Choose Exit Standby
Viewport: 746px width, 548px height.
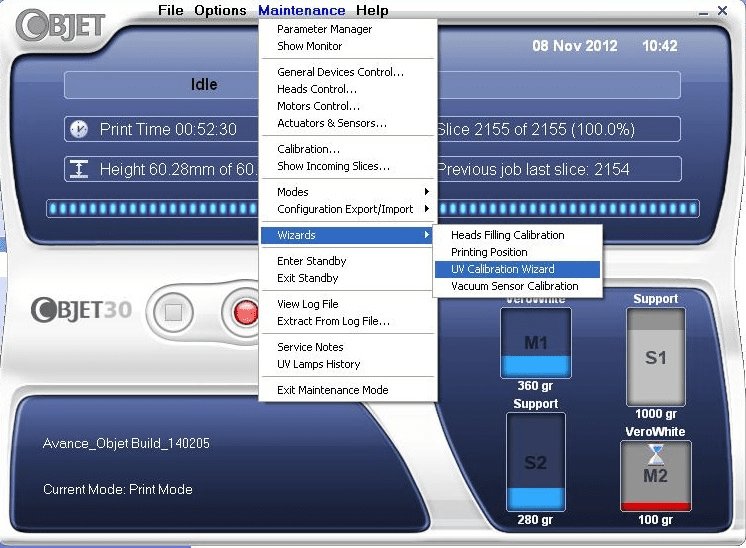[x=348, y=278]
